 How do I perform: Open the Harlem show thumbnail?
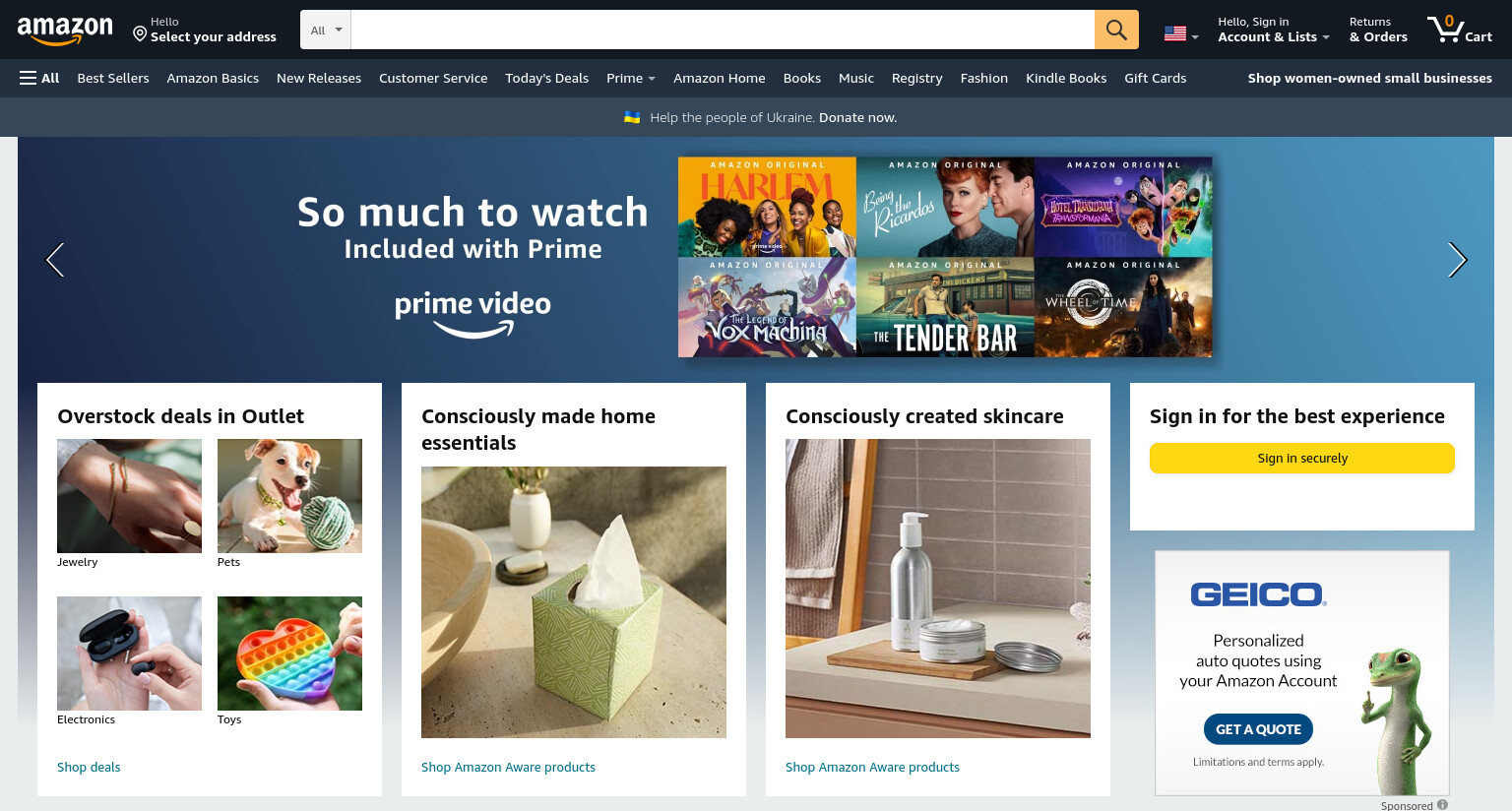pos(767,207)
